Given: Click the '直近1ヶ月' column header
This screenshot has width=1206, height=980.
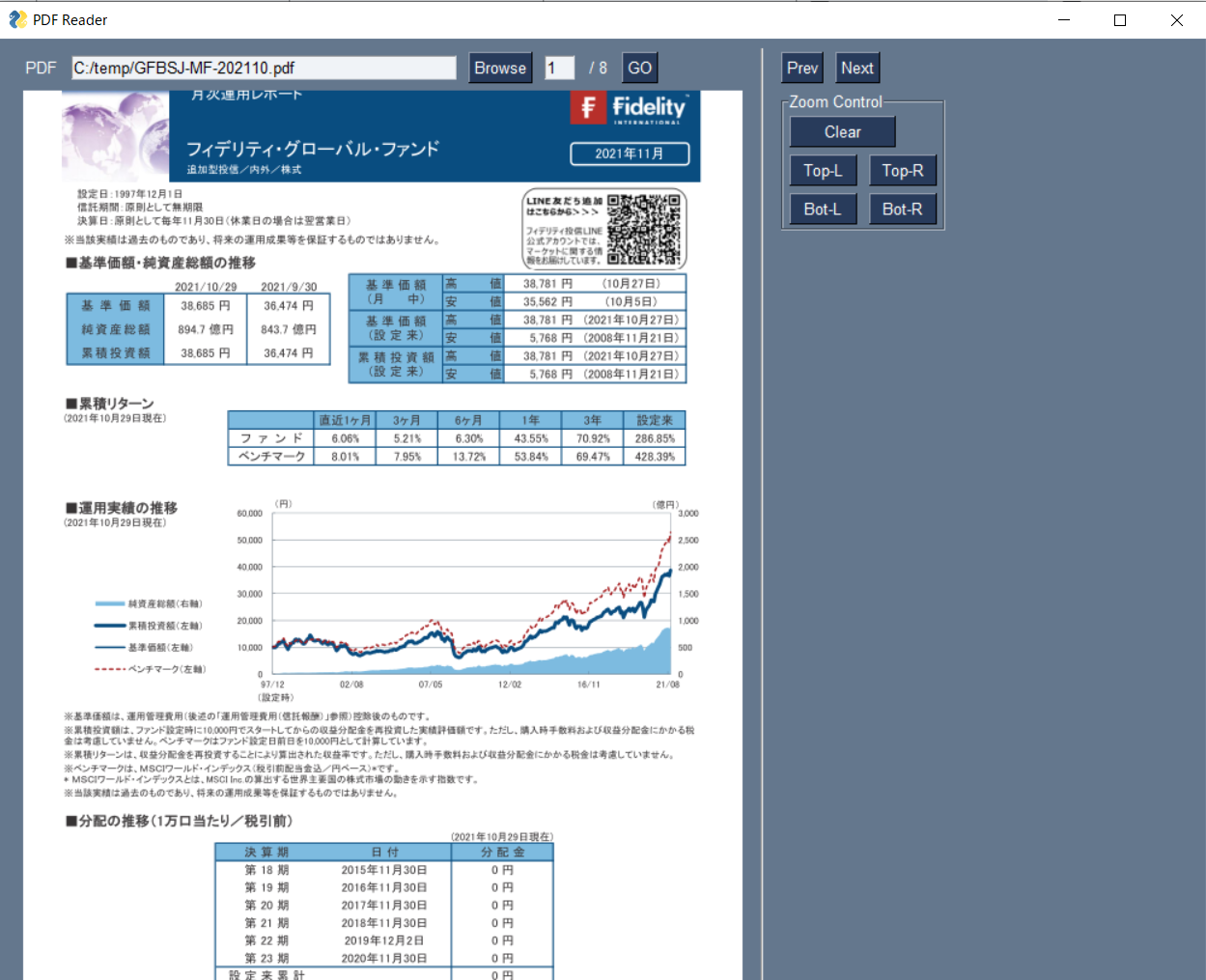Looking at the screenshot, I should point(345,420).
